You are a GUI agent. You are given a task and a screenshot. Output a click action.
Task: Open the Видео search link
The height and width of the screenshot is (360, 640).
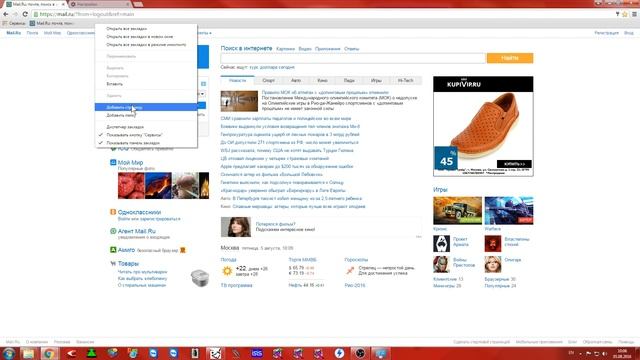305,49
